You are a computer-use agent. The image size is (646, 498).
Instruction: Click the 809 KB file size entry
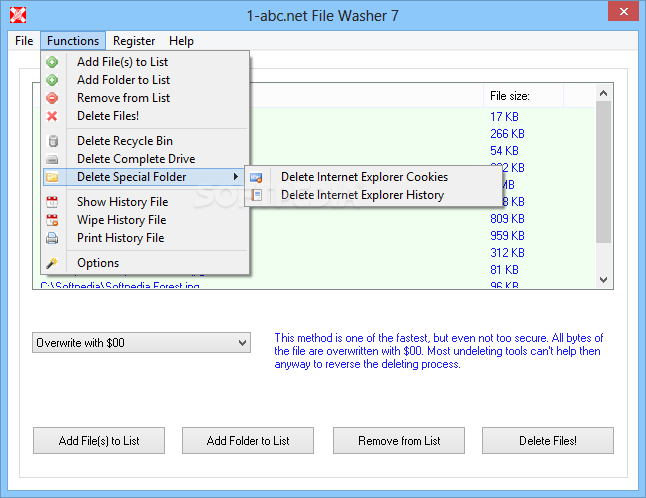click(507, 219)
